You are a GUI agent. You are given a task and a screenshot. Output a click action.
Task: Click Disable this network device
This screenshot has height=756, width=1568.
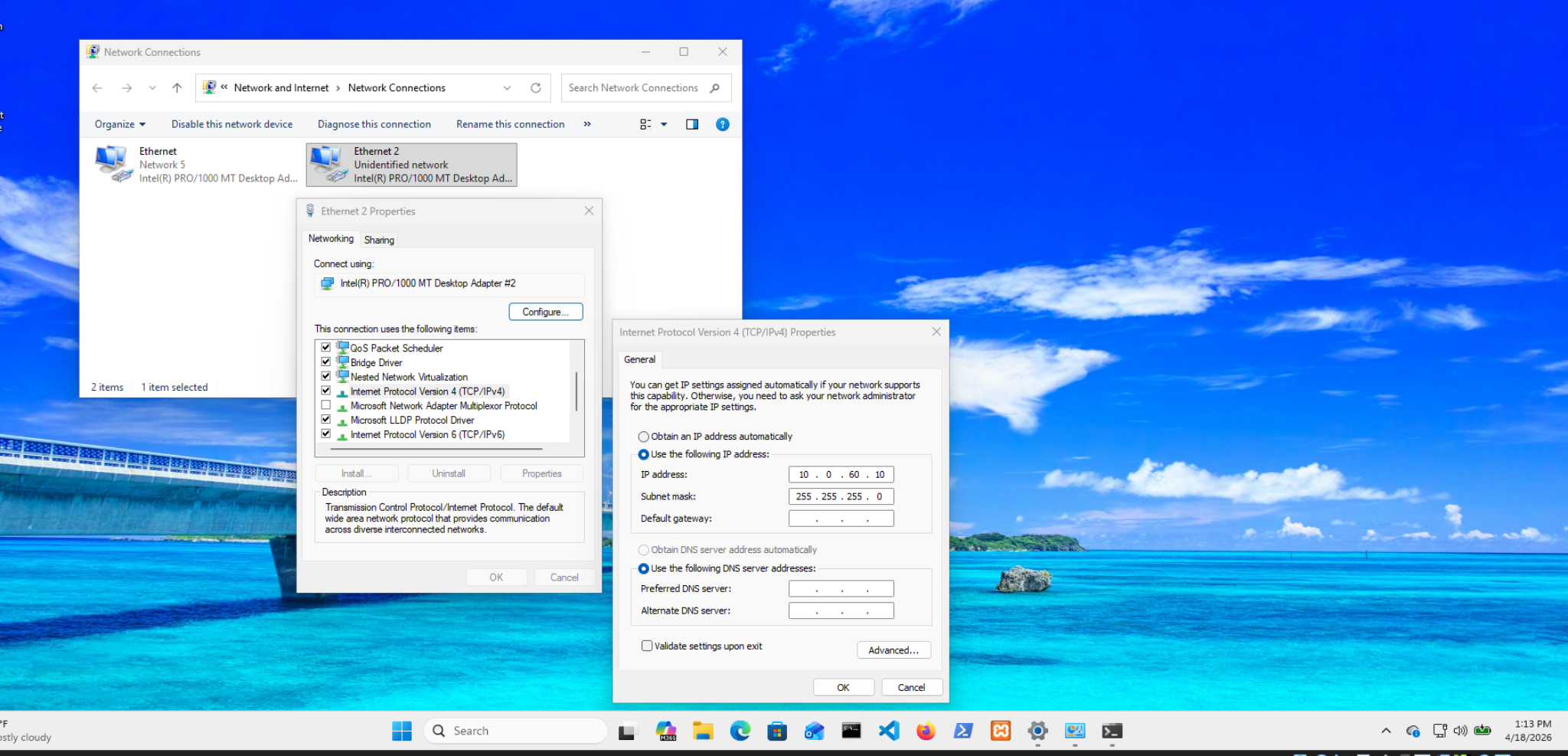tap(231, 124)
